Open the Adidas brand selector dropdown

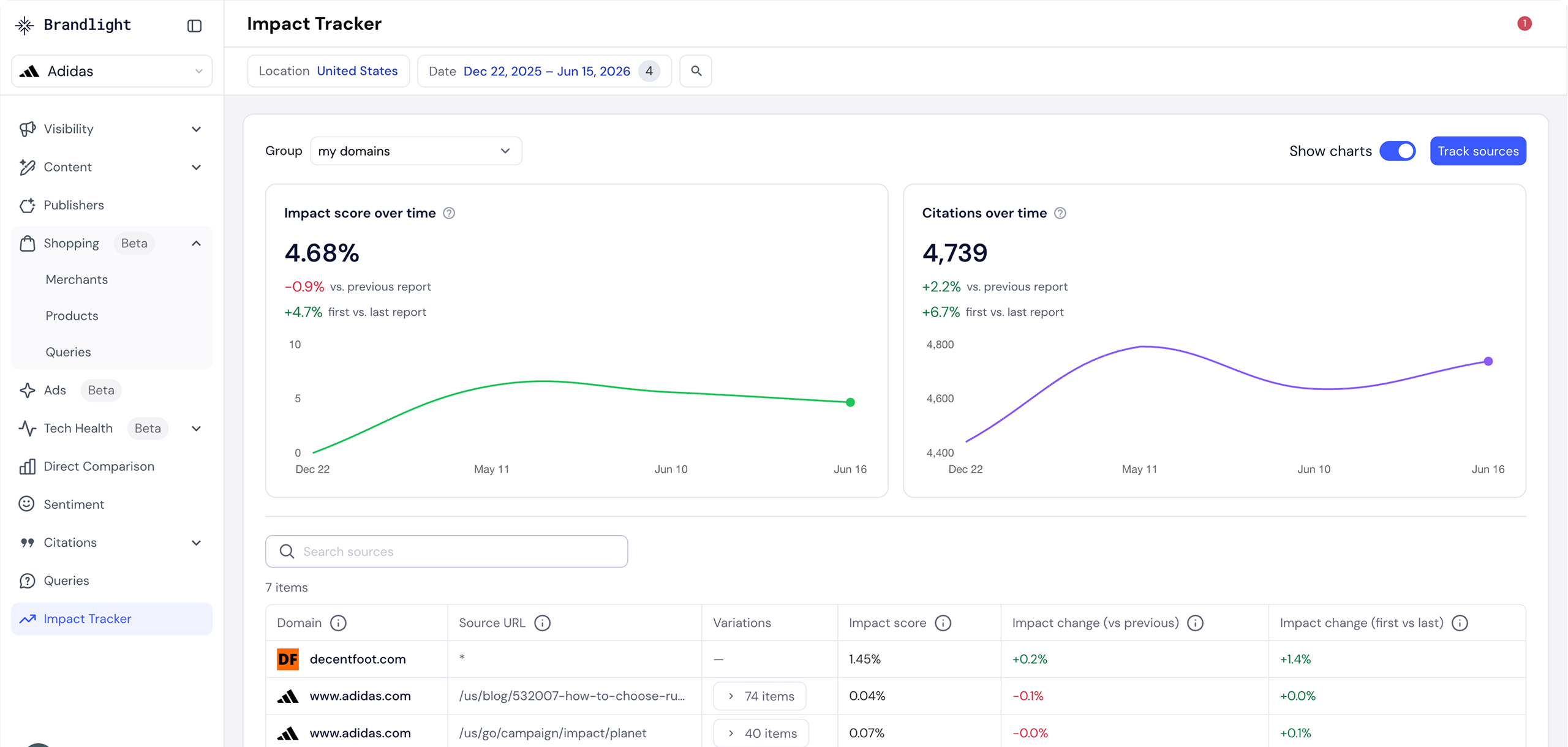coord(112,71)
